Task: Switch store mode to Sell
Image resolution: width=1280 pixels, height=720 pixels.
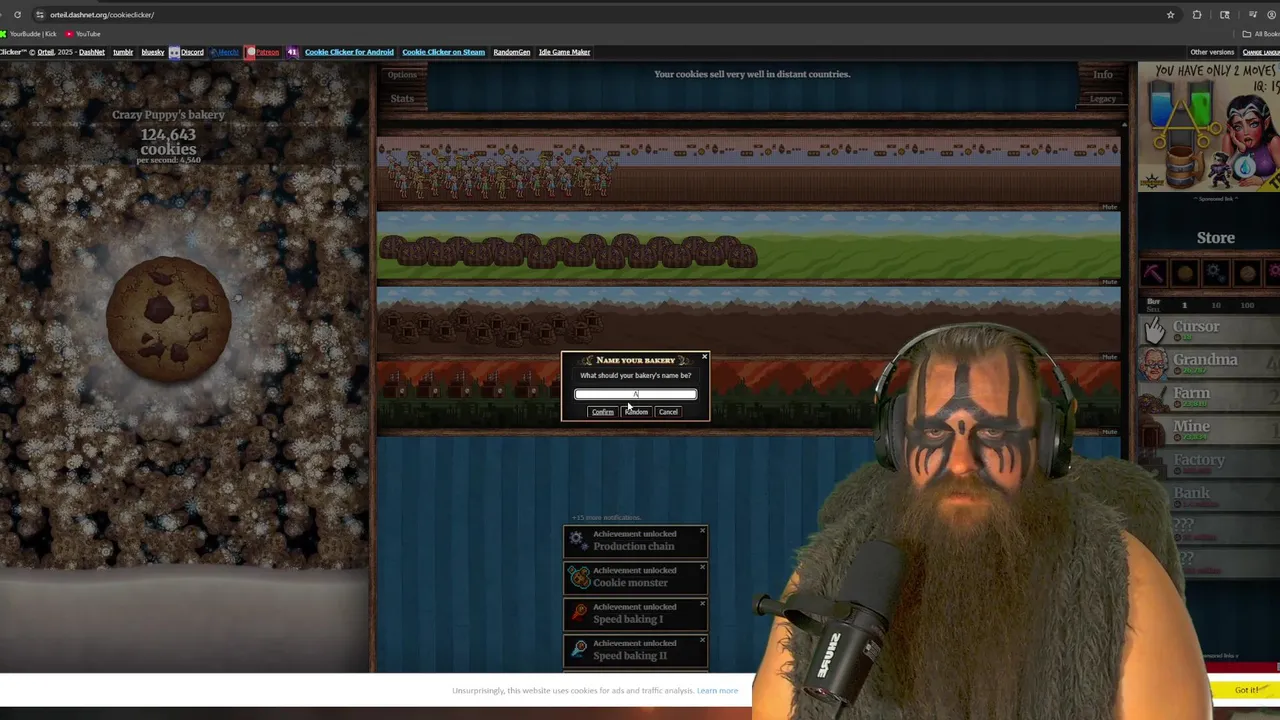Action: [x=1153, y=309]
